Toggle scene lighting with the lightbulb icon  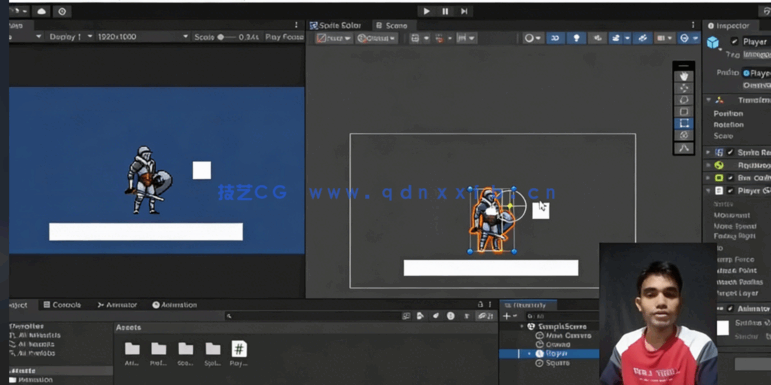tap(576, 38)
